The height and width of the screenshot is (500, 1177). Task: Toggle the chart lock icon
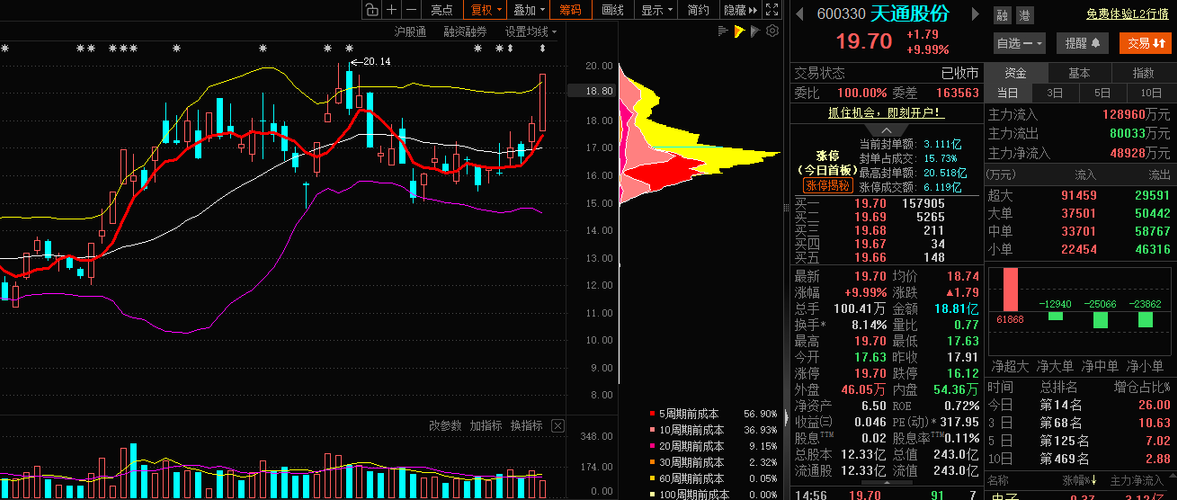[x=371, y=10]
